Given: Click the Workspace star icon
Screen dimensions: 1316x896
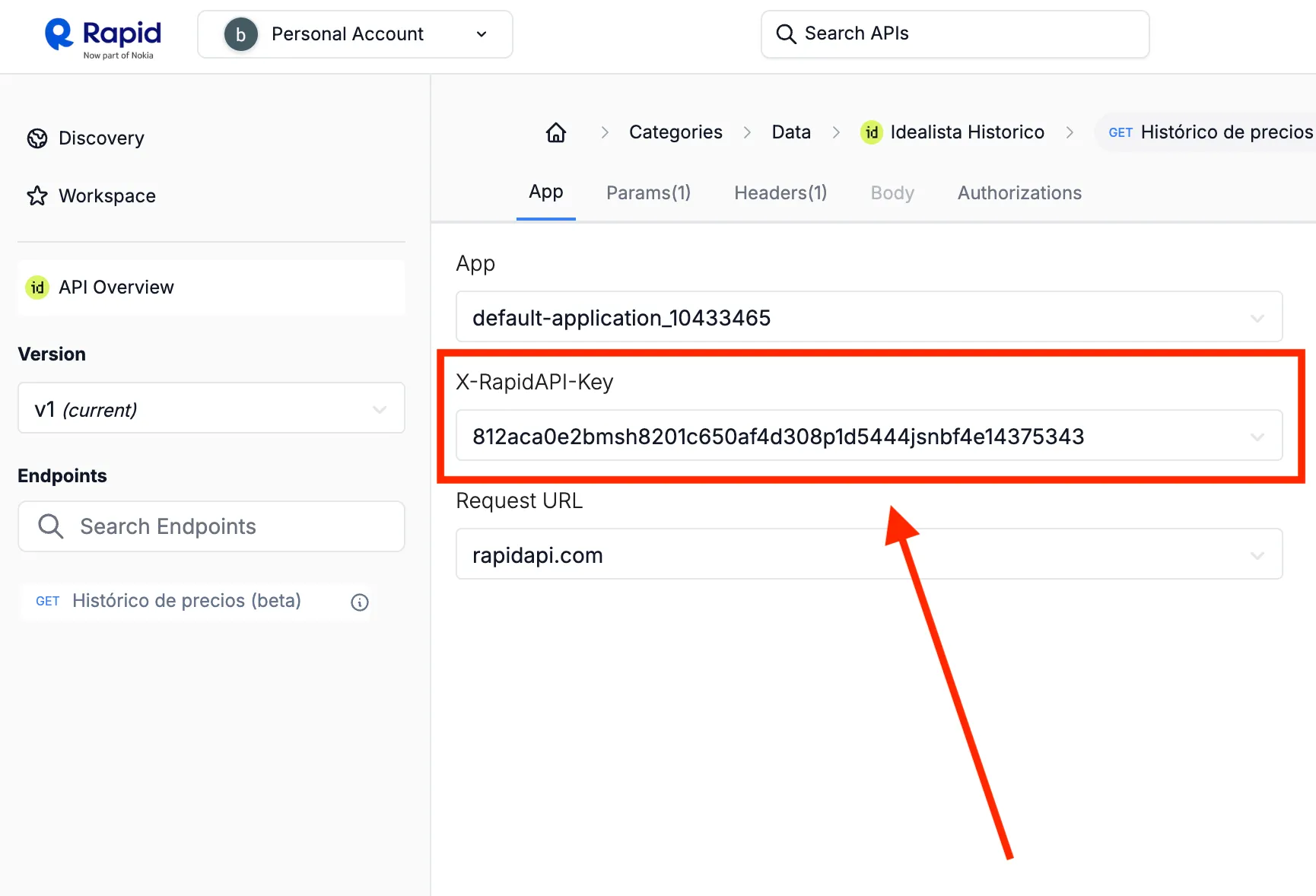Looking at the screenshot, I should point(37,196).
